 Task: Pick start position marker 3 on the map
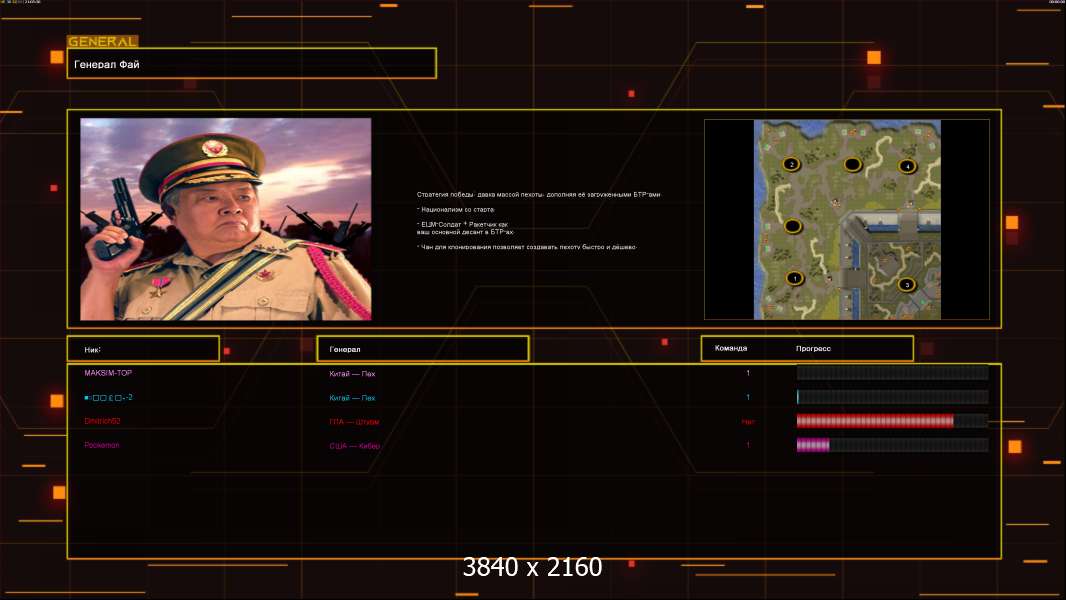(x=907, y=284)
